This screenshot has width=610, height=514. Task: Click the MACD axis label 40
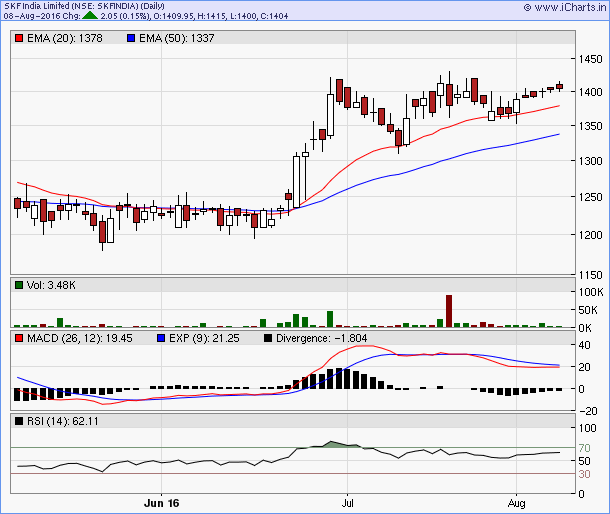pyautogui.click(x=584, y=345)
